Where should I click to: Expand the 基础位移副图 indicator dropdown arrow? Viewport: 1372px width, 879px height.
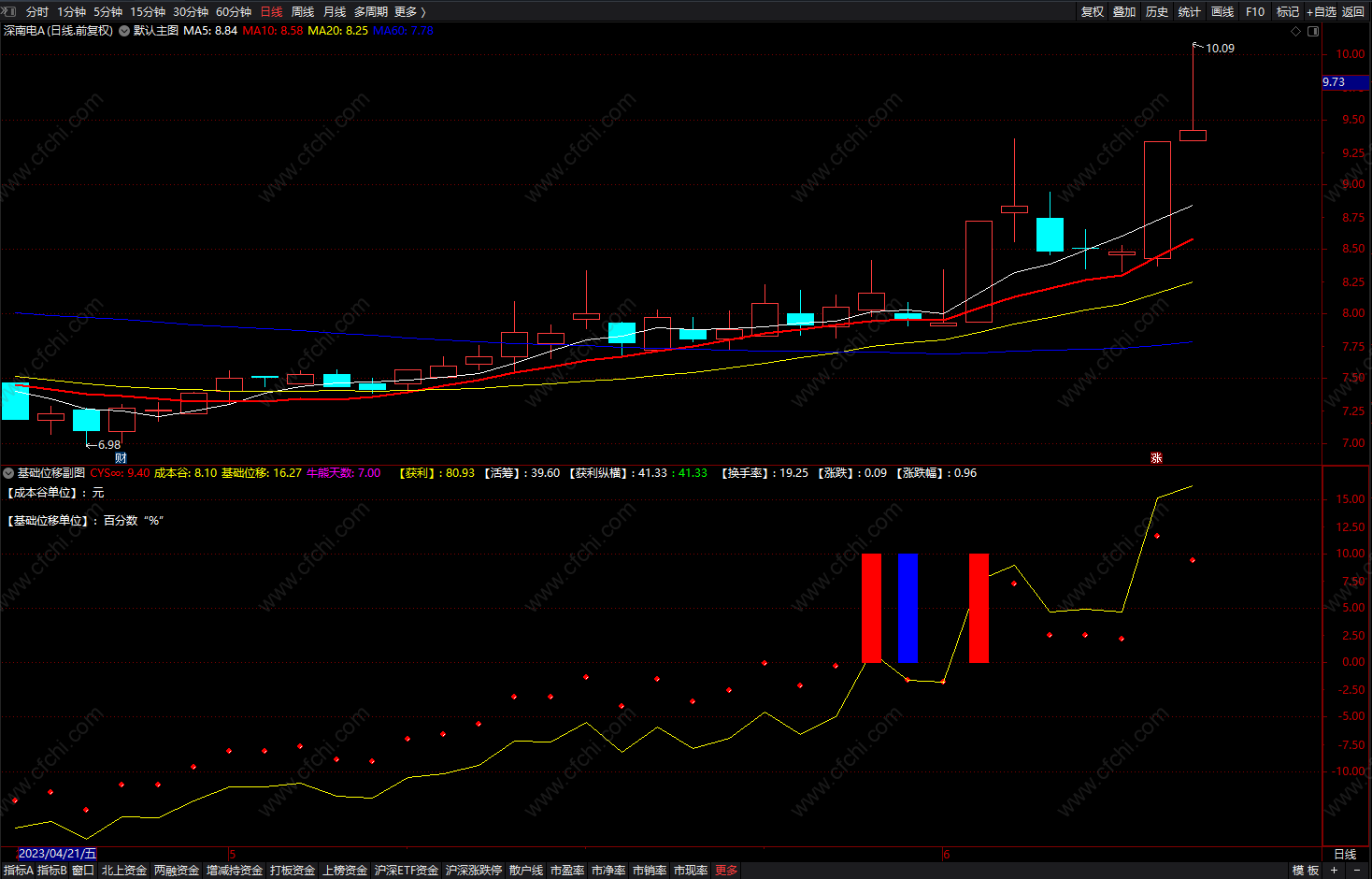click(8, 473)
